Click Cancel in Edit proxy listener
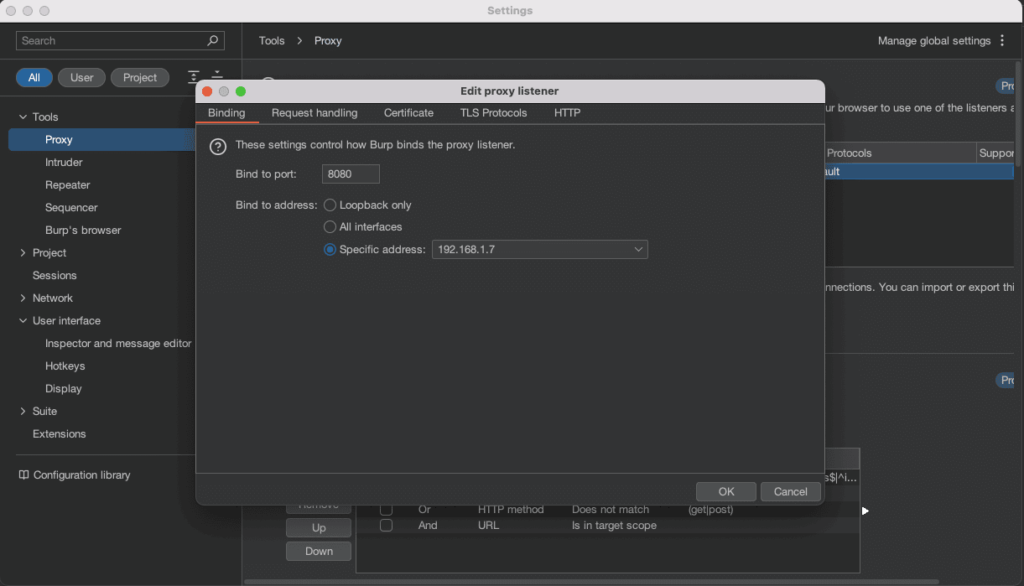1024x586 pixels. 790,491
